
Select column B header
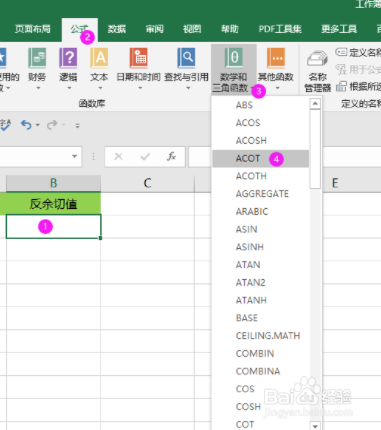53,183
